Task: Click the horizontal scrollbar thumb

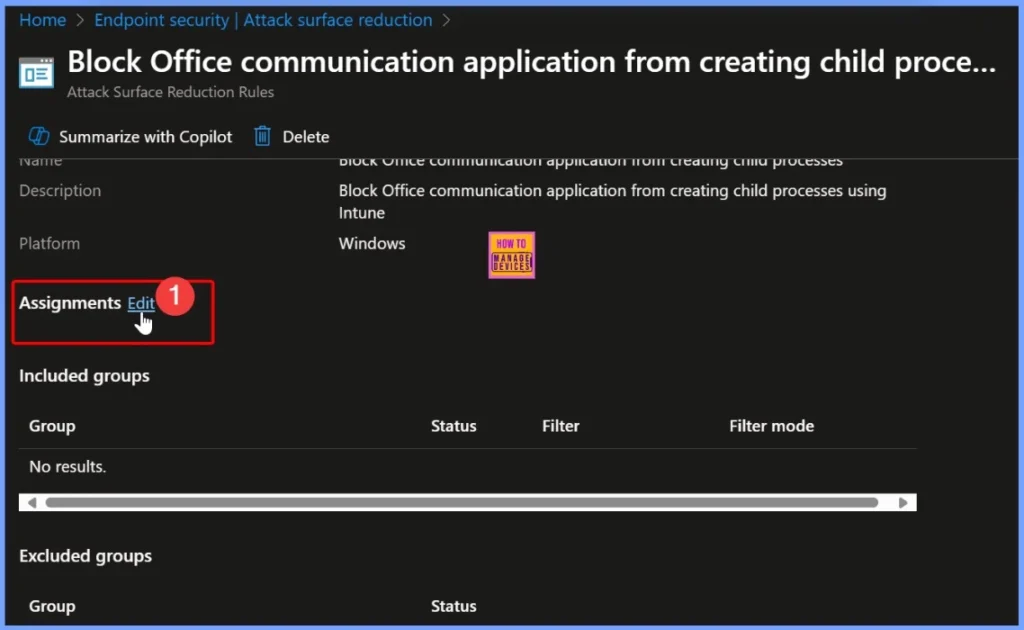Action: point(468,502)
